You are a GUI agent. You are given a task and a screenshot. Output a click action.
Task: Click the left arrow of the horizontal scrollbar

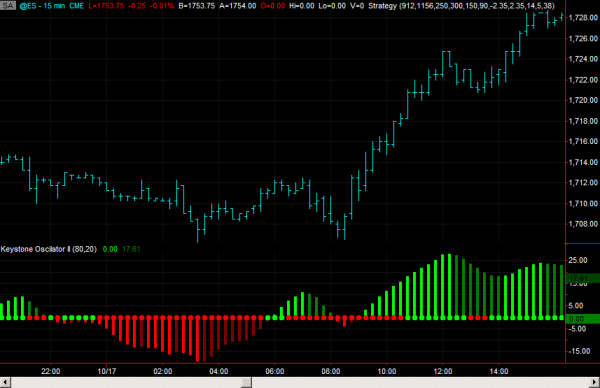[x=5, y=382]
